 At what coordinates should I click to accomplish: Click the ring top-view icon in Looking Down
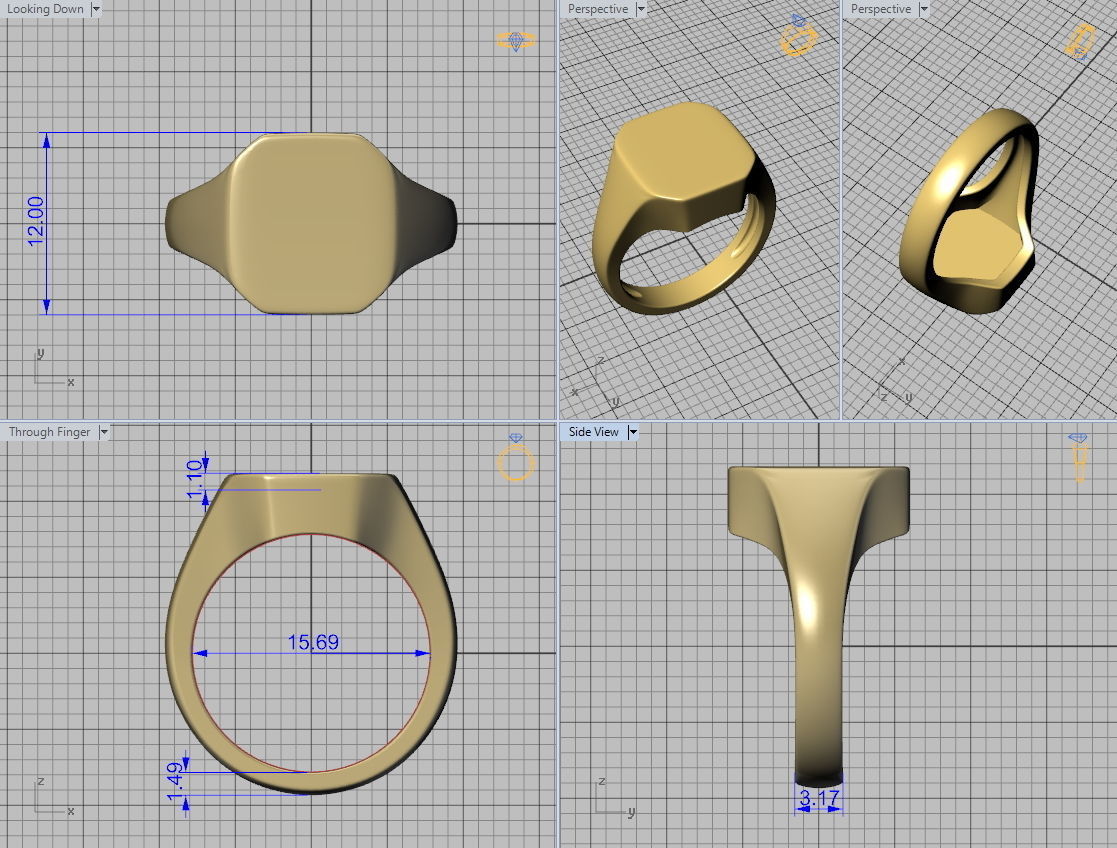(516, 41)
